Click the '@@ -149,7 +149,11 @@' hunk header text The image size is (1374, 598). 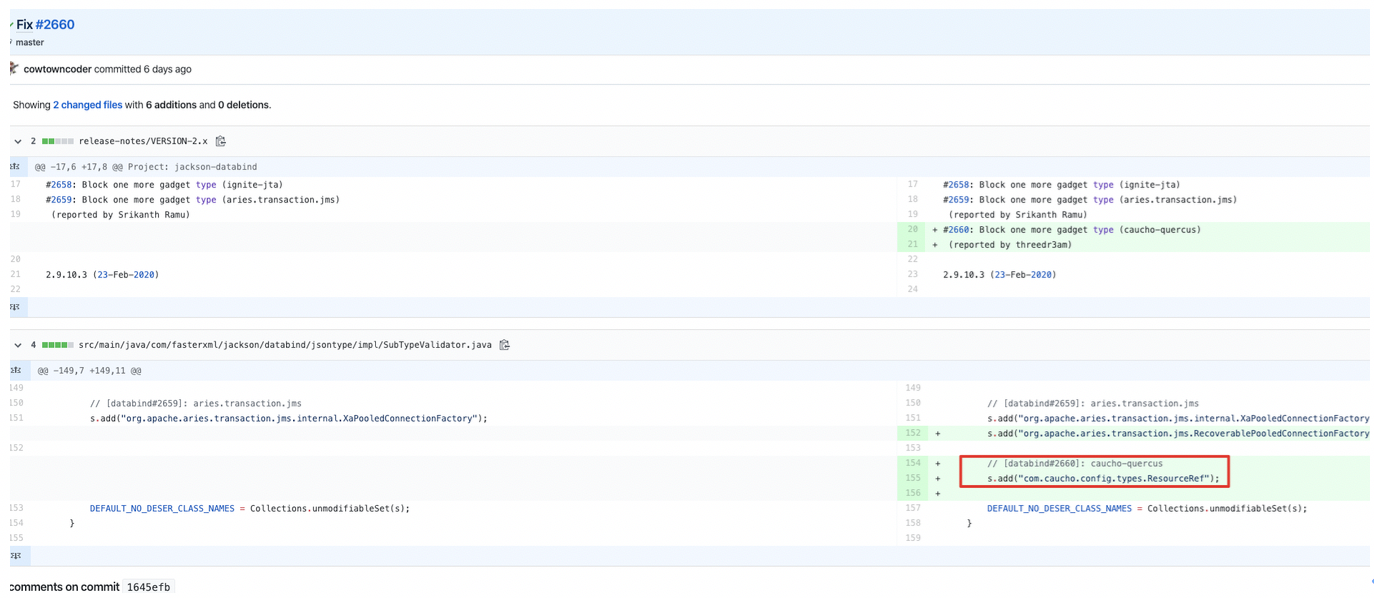pyautogui.click(x=89, y=371)
